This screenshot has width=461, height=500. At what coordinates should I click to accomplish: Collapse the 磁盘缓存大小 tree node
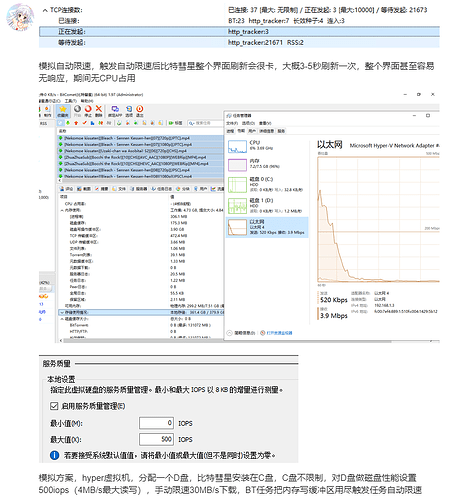point(62,319)
